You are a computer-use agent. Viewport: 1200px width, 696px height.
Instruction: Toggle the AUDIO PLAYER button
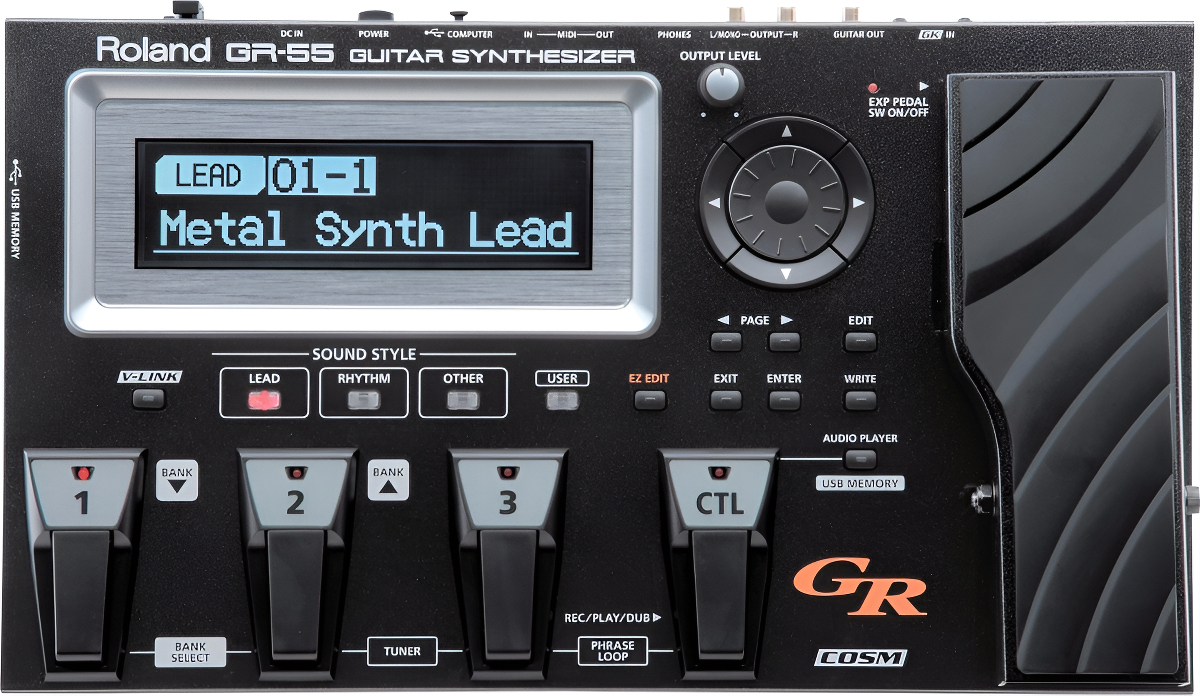click(x=860, y=459)
